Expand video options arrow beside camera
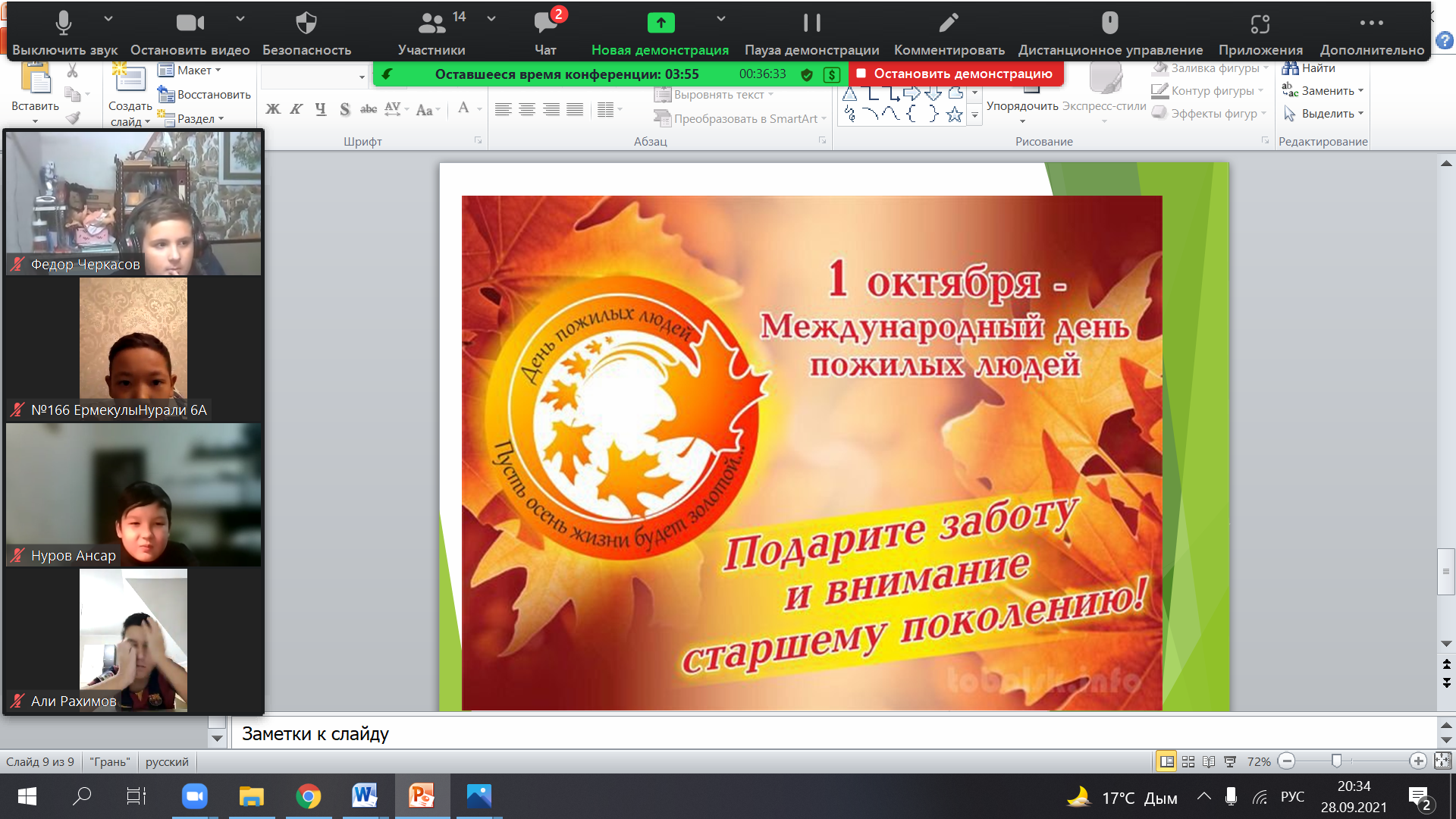The image size is (1456, 819). tap(240, 18)
